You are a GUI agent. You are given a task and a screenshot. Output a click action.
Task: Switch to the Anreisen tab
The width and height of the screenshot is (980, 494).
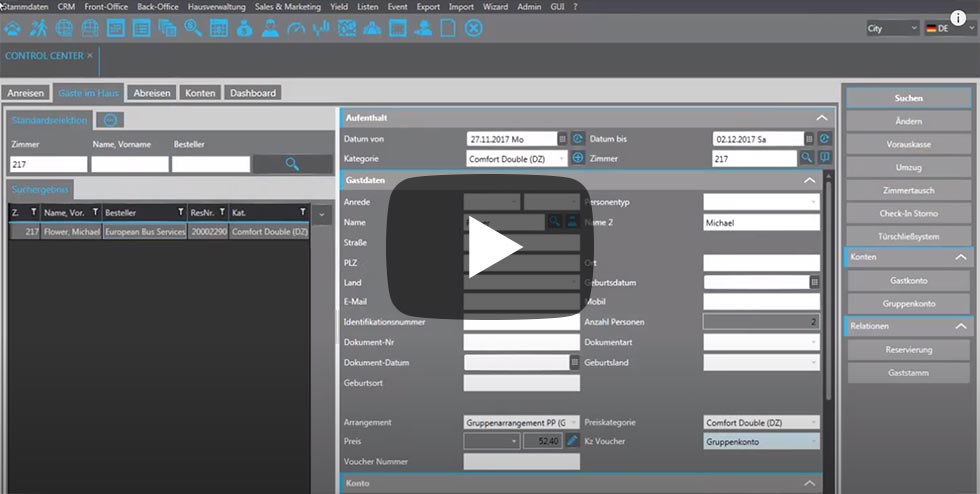[26, 93]
